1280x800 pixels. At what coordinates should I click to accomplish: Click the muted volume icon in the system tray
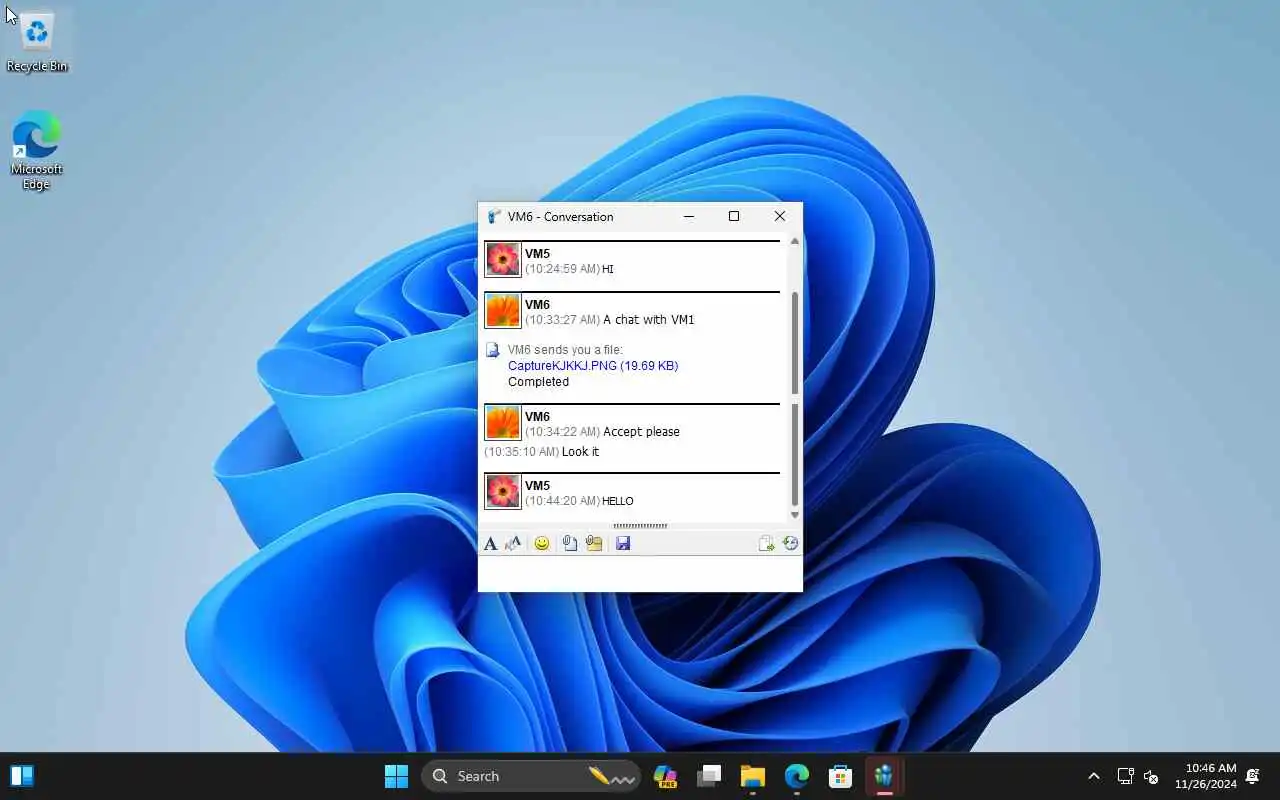1151,776
